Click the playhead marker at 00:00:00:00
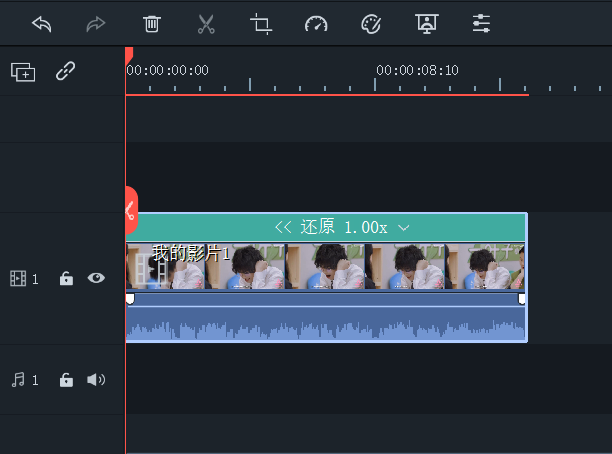Image resolution: width=612 pixels, height=454 pixels. tap(129, 54)
